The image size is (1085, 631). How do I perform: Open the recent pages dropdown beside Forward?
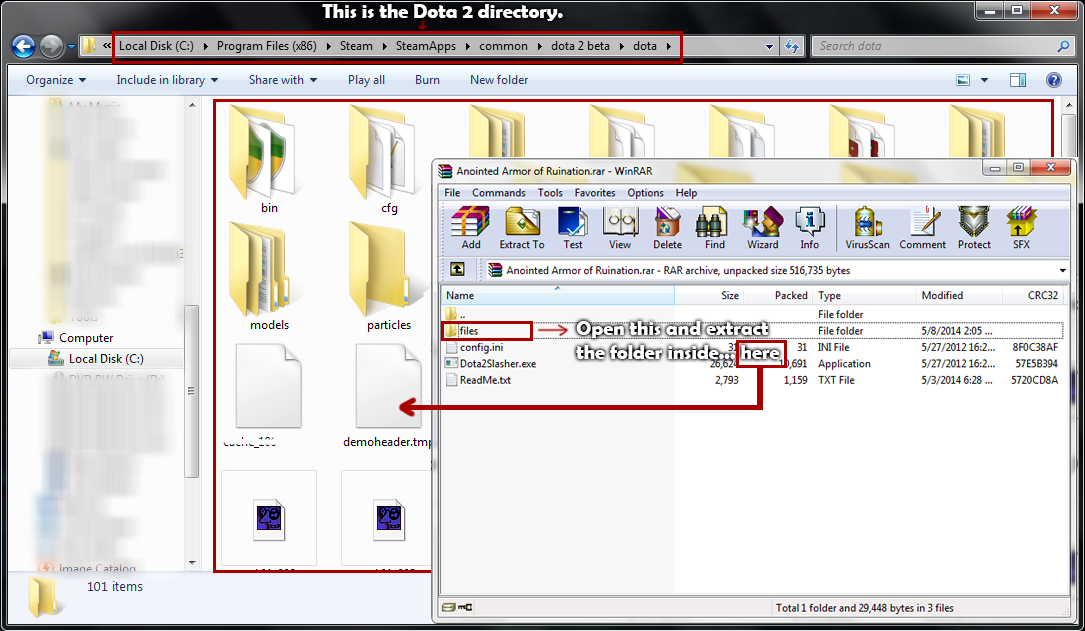71,47
